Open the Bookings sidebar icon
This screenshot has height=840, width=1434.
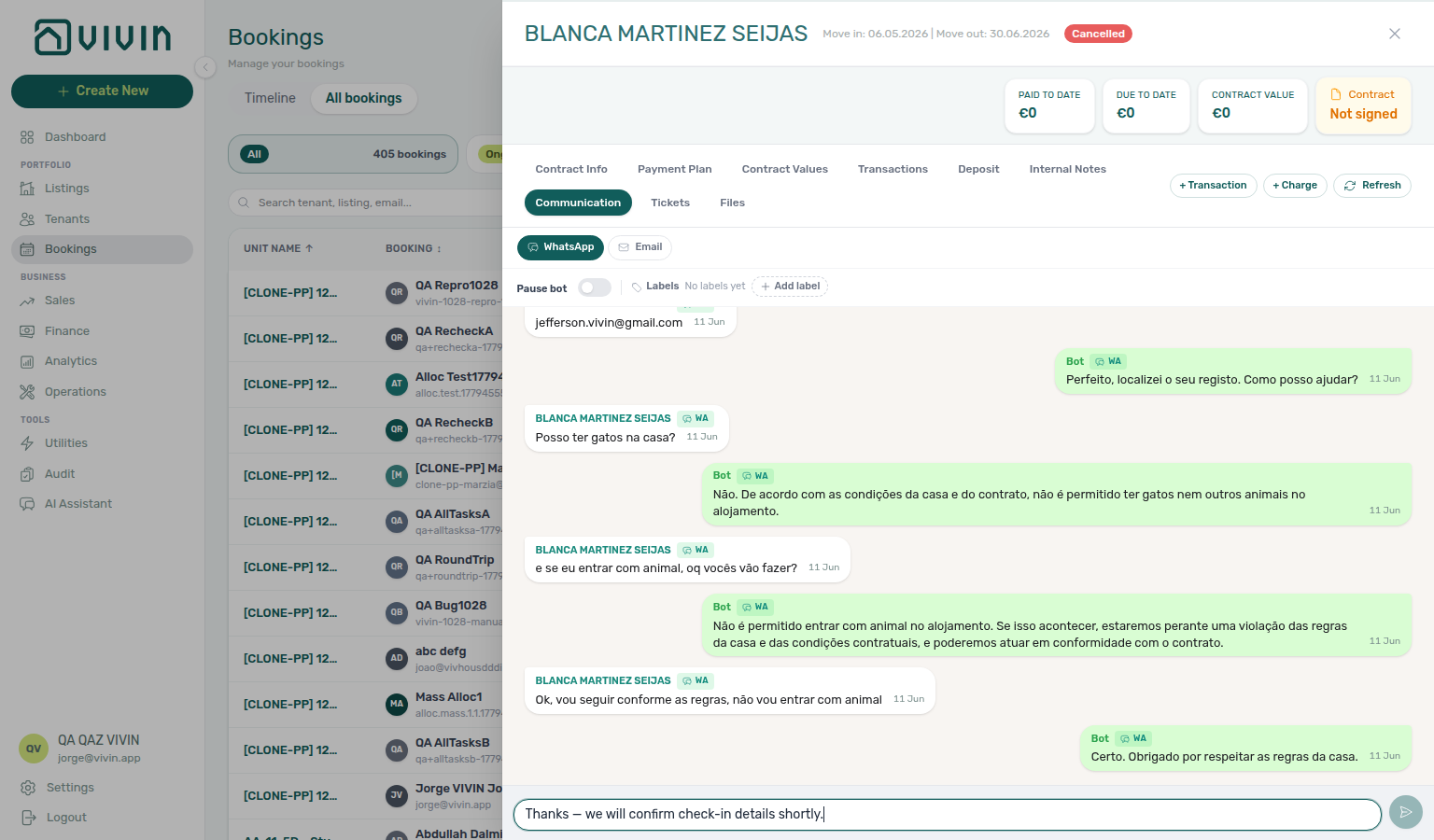(27, 249)
